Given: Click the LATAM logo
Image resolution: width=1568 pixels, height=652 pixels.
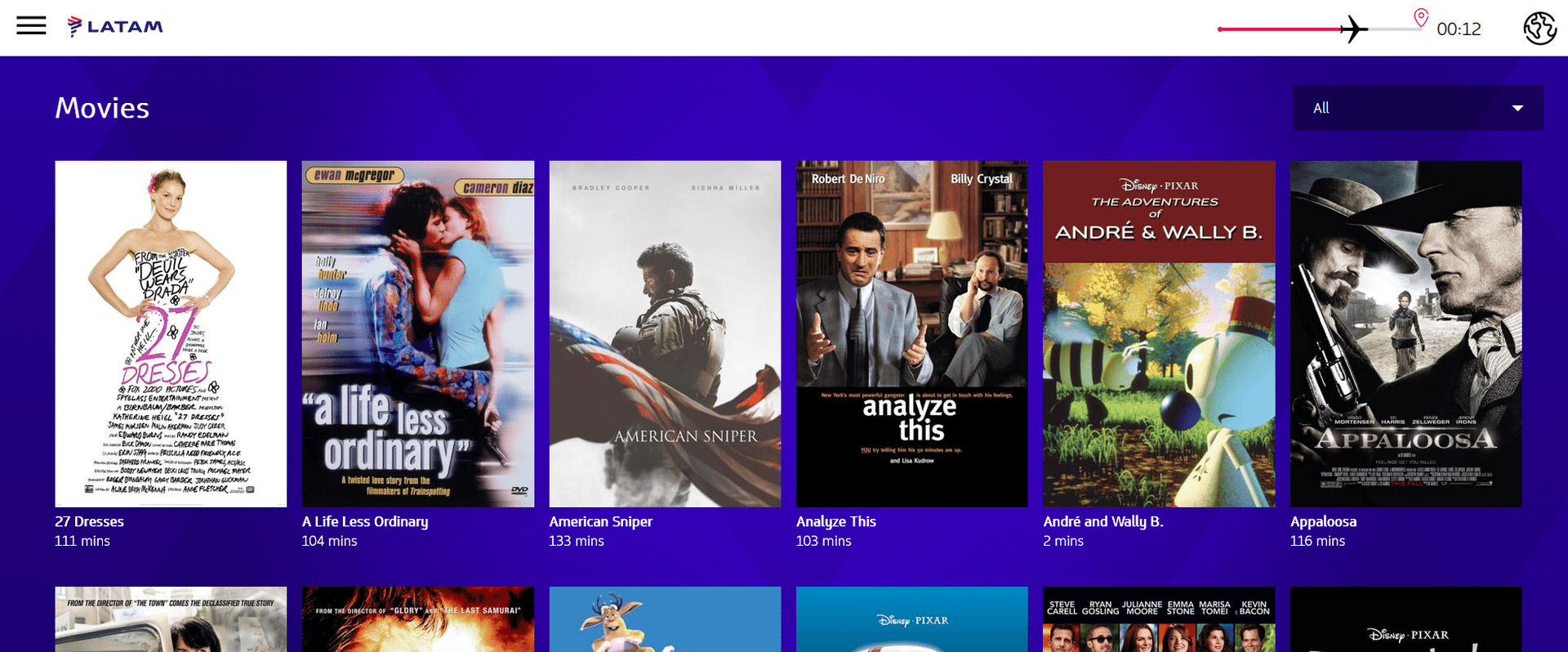Looking at the screenshot, I should click(x=115, y=27).
